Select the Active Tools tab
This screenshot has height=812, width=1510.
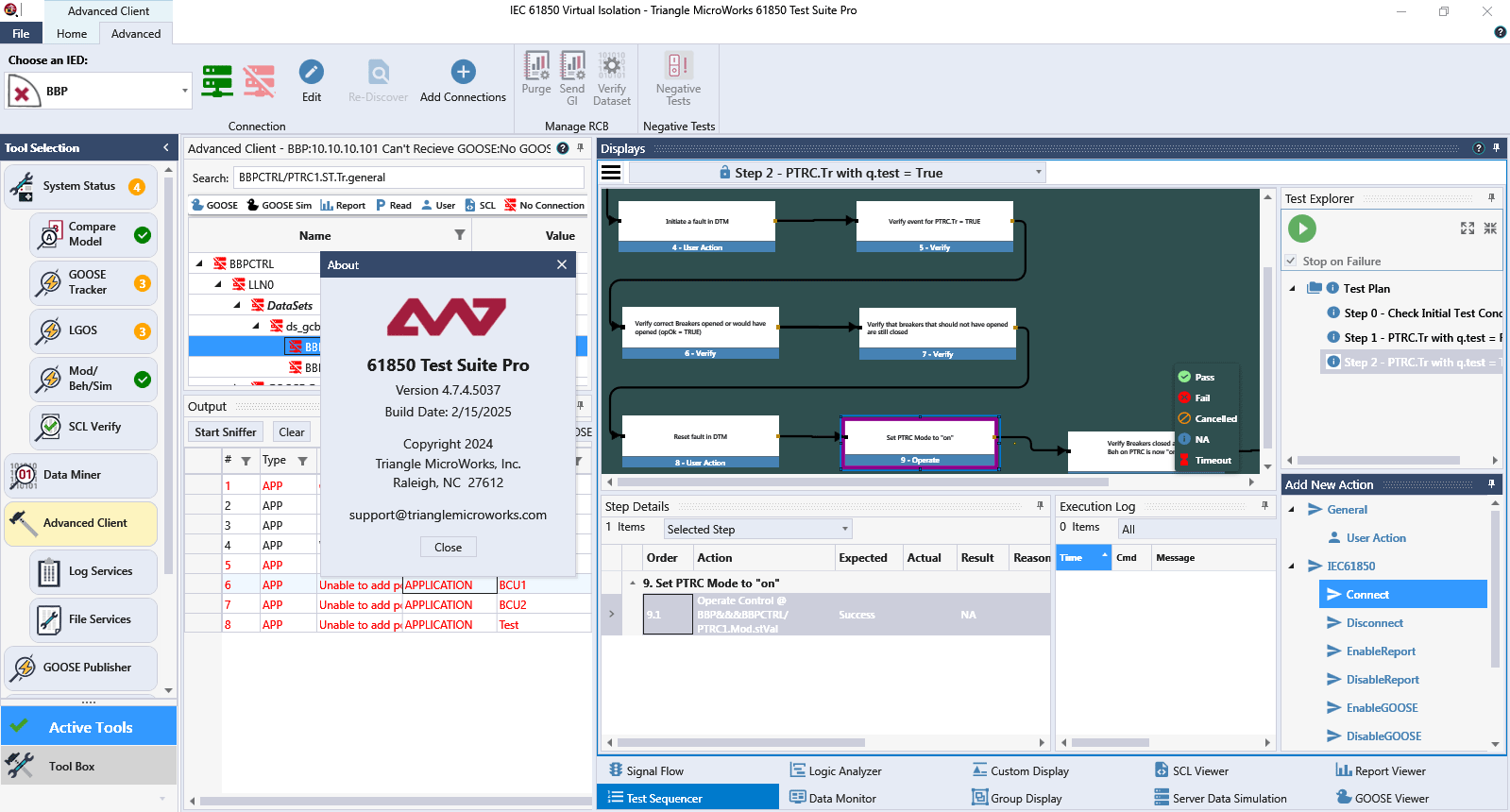pos(89,727)
